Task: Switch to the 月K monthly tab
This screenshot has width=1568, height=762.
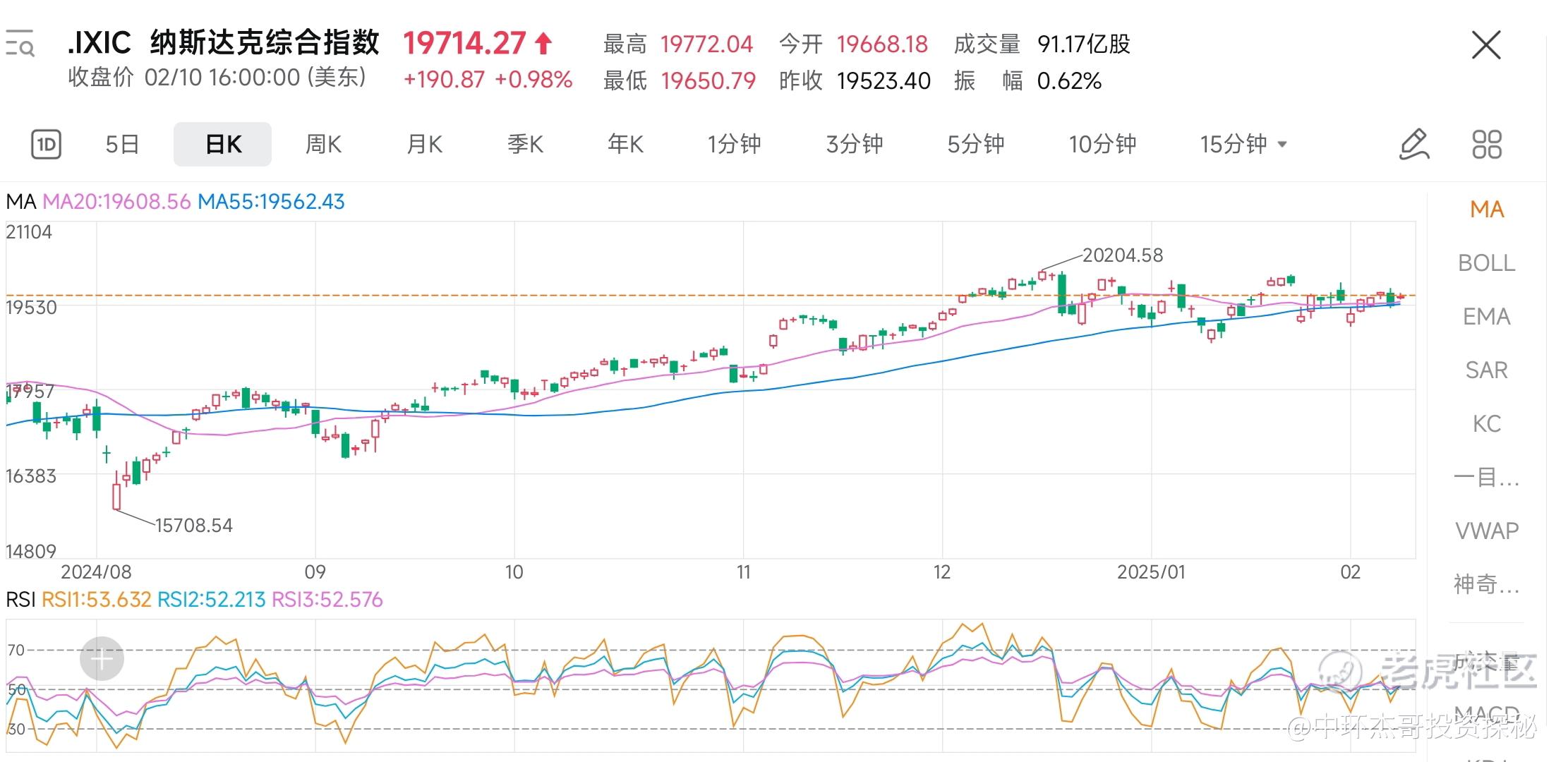Action: pos(424,145)
